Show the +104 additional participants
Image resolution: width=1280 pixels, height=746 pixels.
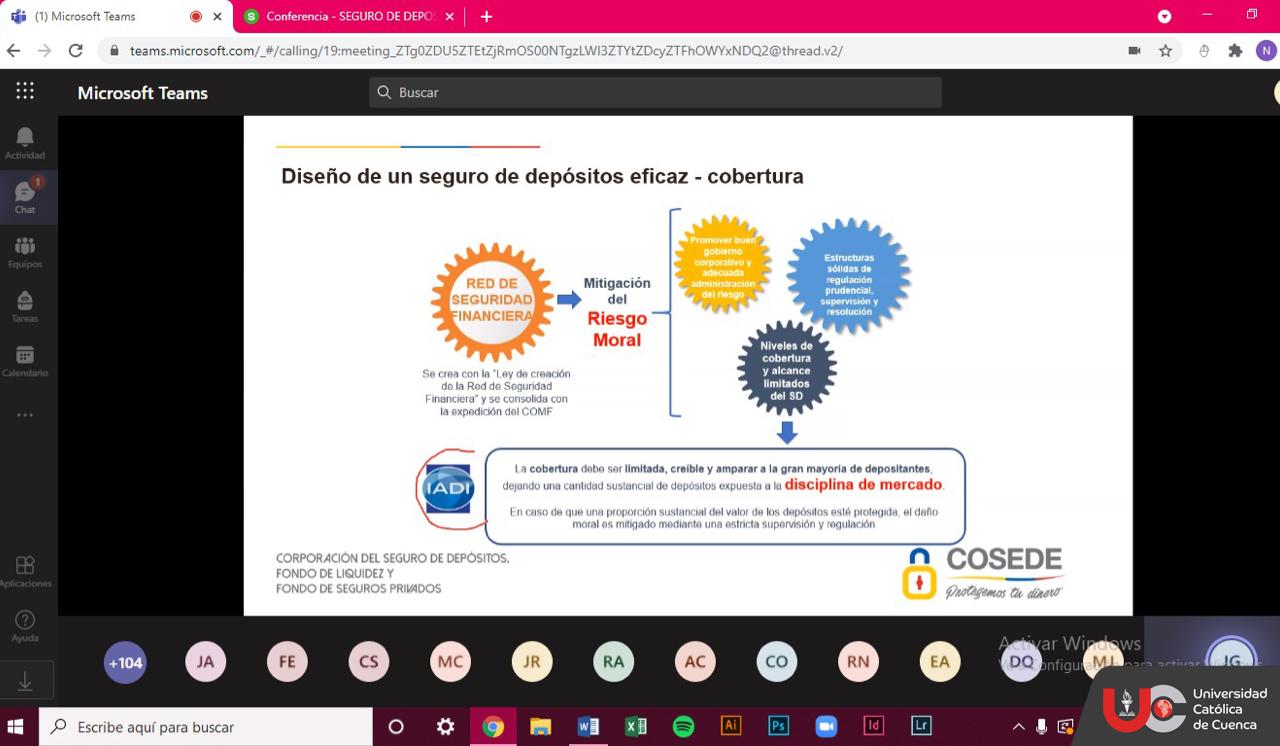[125, 662]
